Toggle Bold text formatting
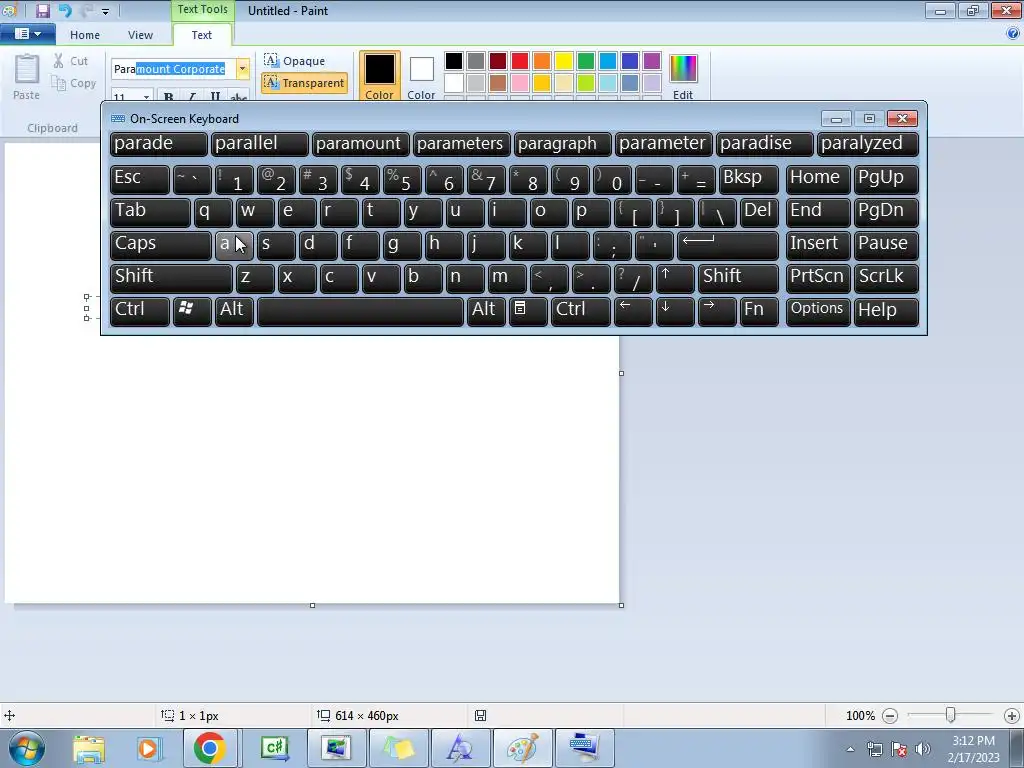The width and height of the screenshot is (1024, 768). coord(168,97)
